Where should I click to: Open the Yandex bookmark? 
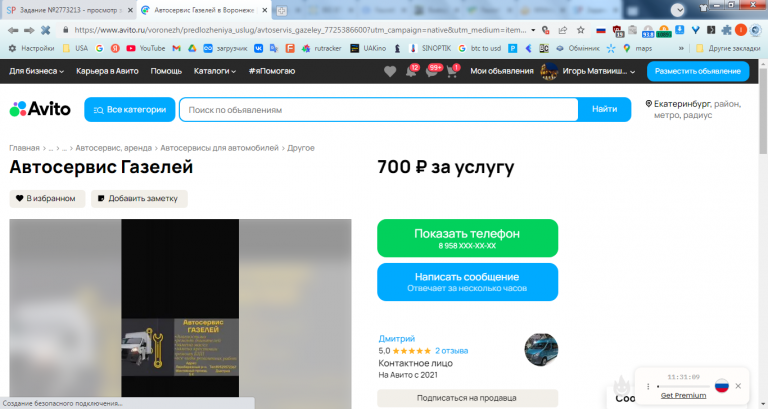(115, 48)
